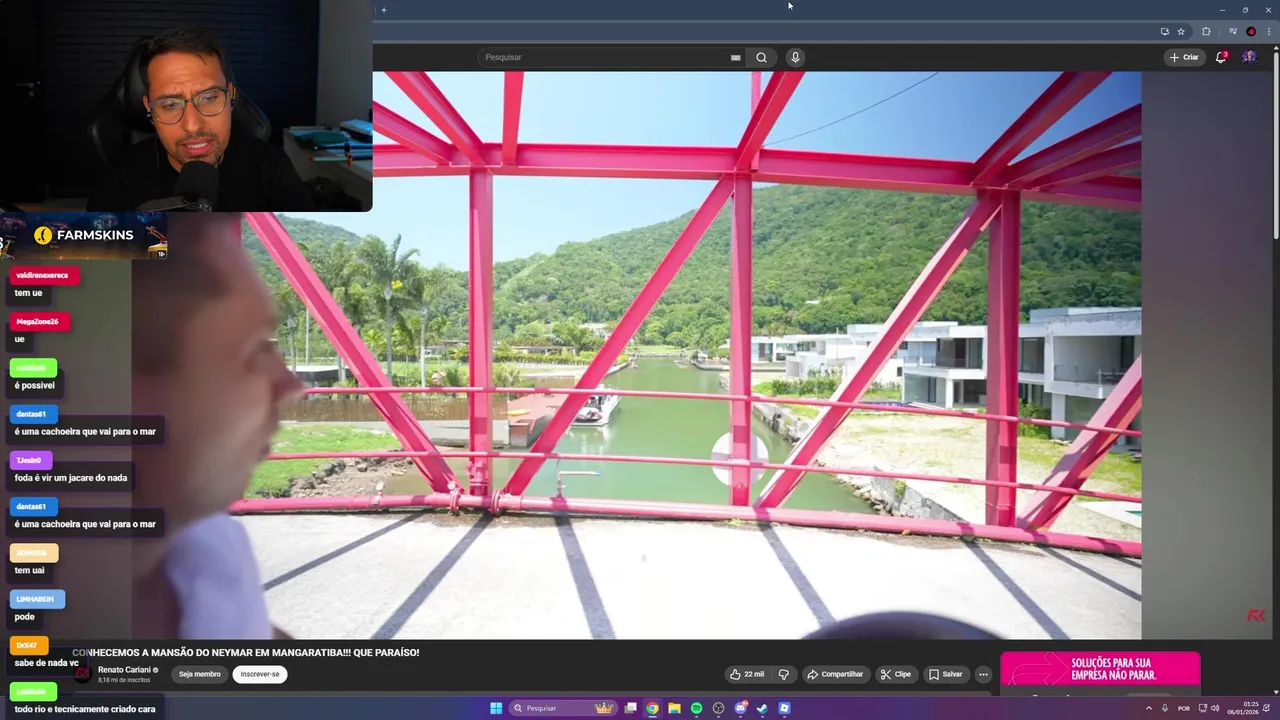Click chat username LIMHABDH above 'pode'
This screenshot has height=720, width=1280.
click(35, 599)
